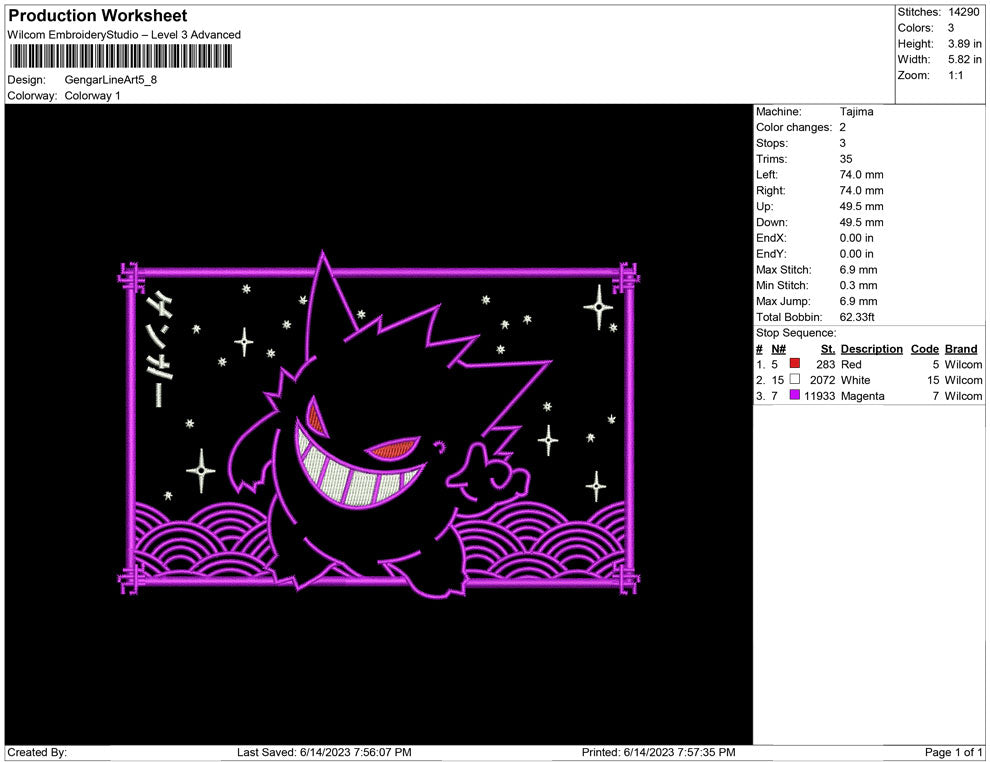Pick the magenta thread color swatch
Image resolution: width=990 pixels, height=762 pixels.
[795, 396]
